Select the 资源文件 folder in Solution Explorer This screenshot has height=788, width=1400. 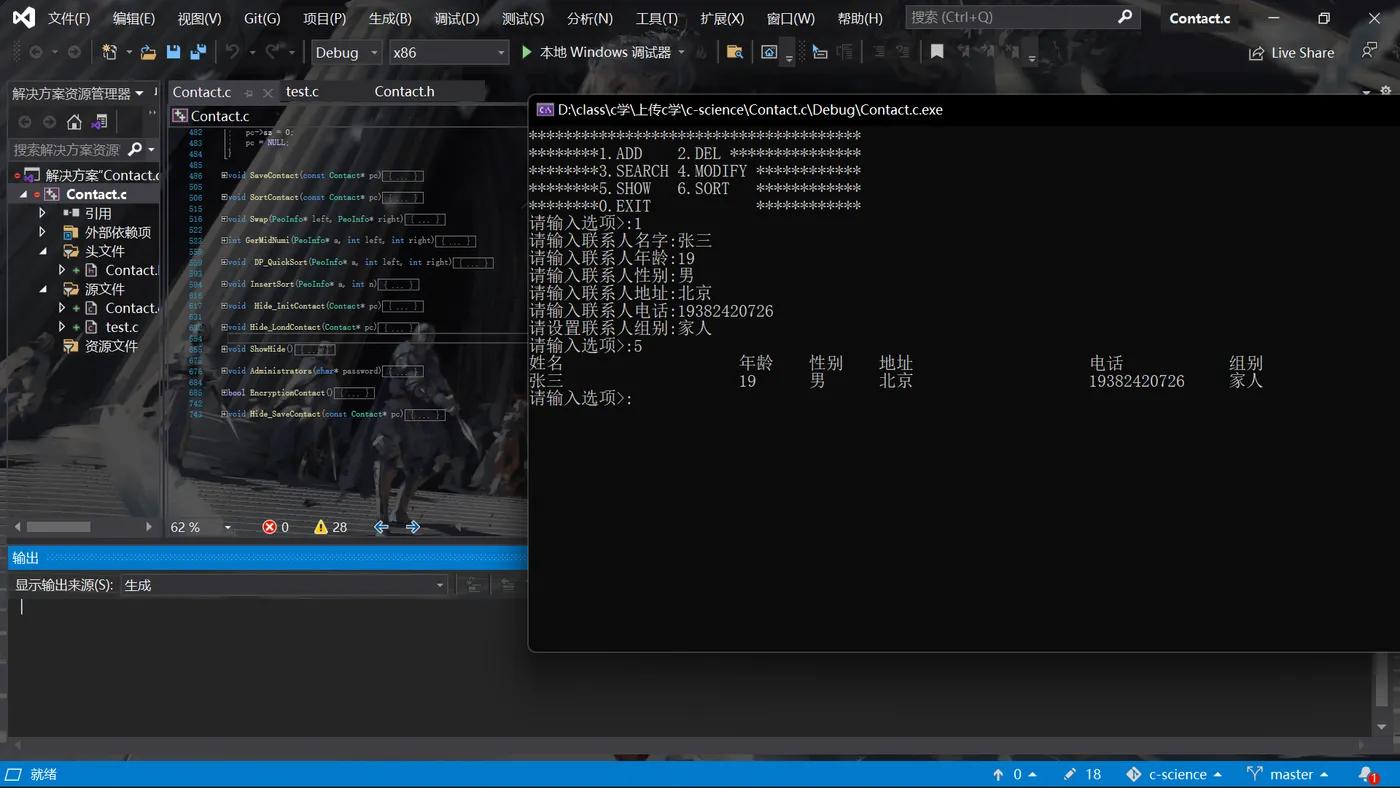point(111,346)
